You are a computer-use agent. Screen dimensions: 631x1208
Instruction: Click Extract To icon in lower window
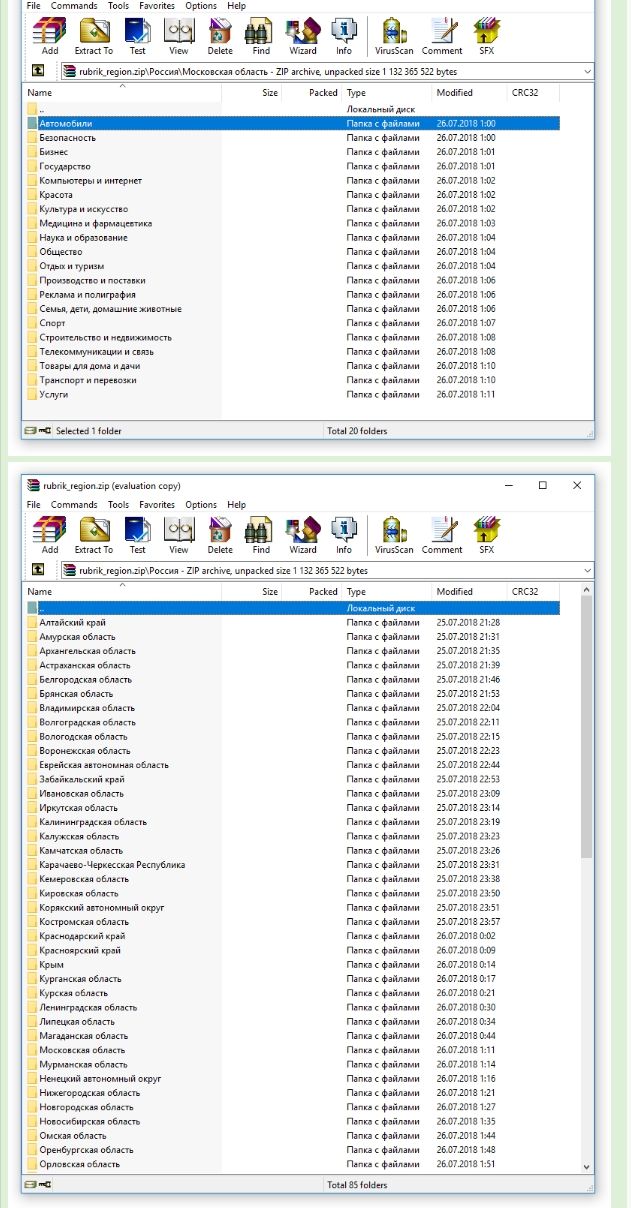point(94,535)
